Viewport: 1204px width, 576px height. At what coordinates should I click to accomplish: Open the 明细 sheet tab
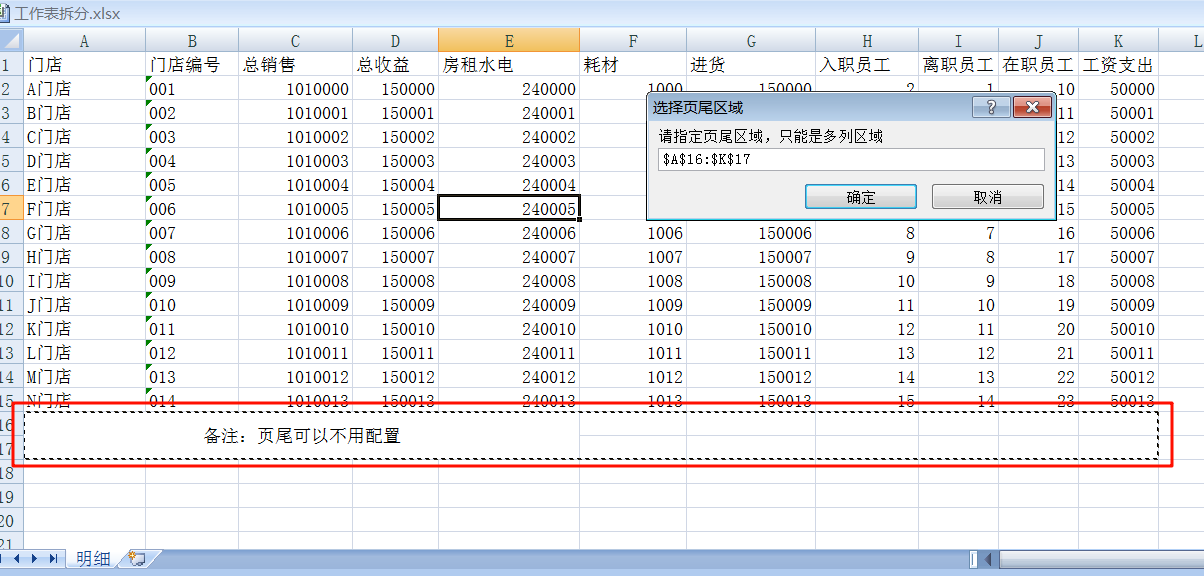(93, 559)
